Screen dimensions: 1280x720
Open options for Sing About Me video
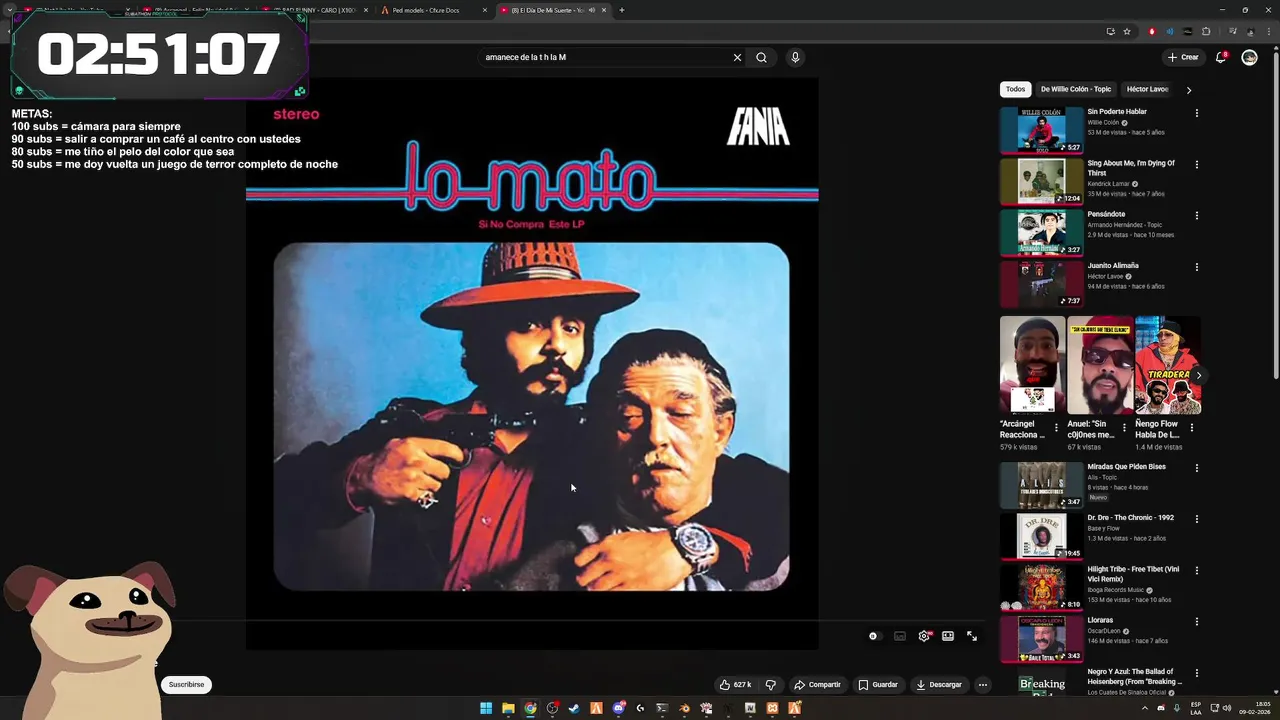[x=1197, y=164]
